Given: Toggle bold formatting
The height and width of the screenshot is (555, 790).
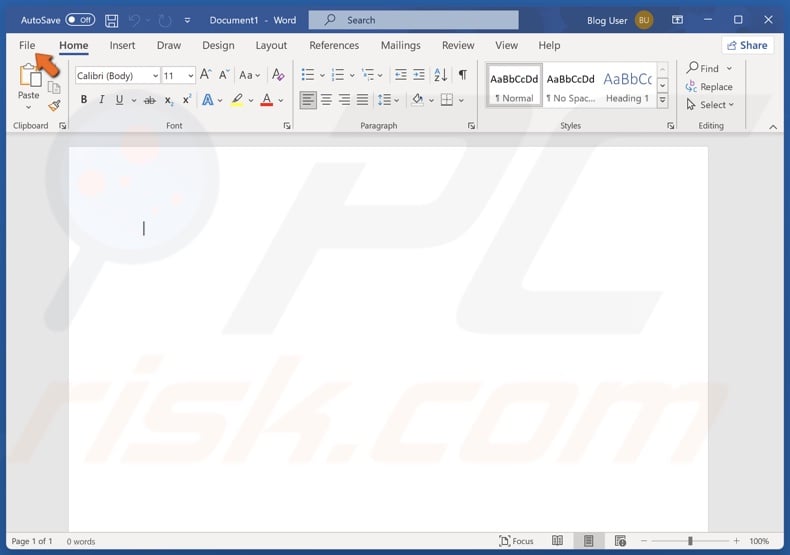Looking at the screenshot, I should point(84,100).
